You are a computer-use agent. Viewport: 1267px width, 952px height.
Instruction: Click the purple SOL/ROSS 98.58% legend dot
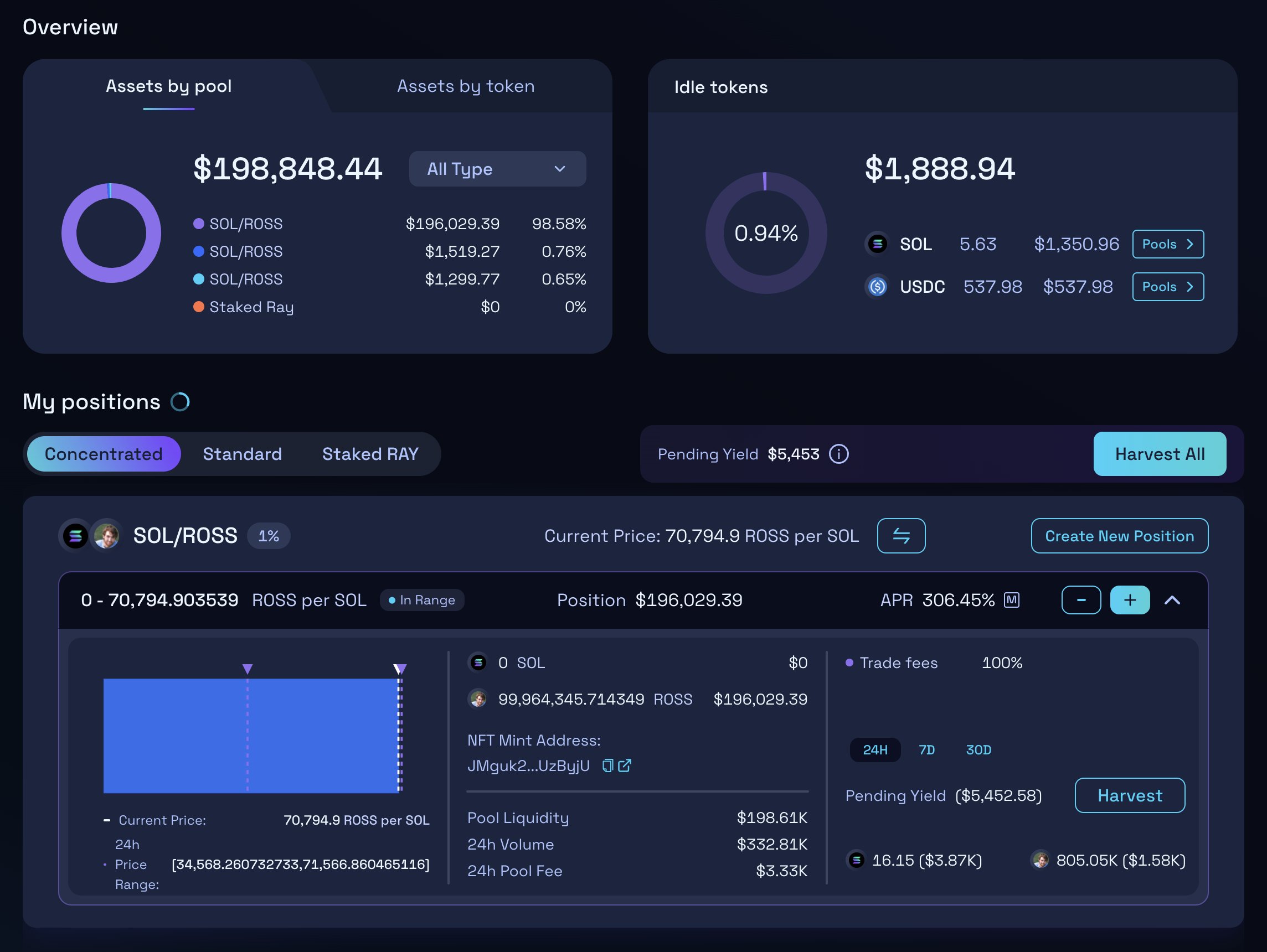coord(199,224)
